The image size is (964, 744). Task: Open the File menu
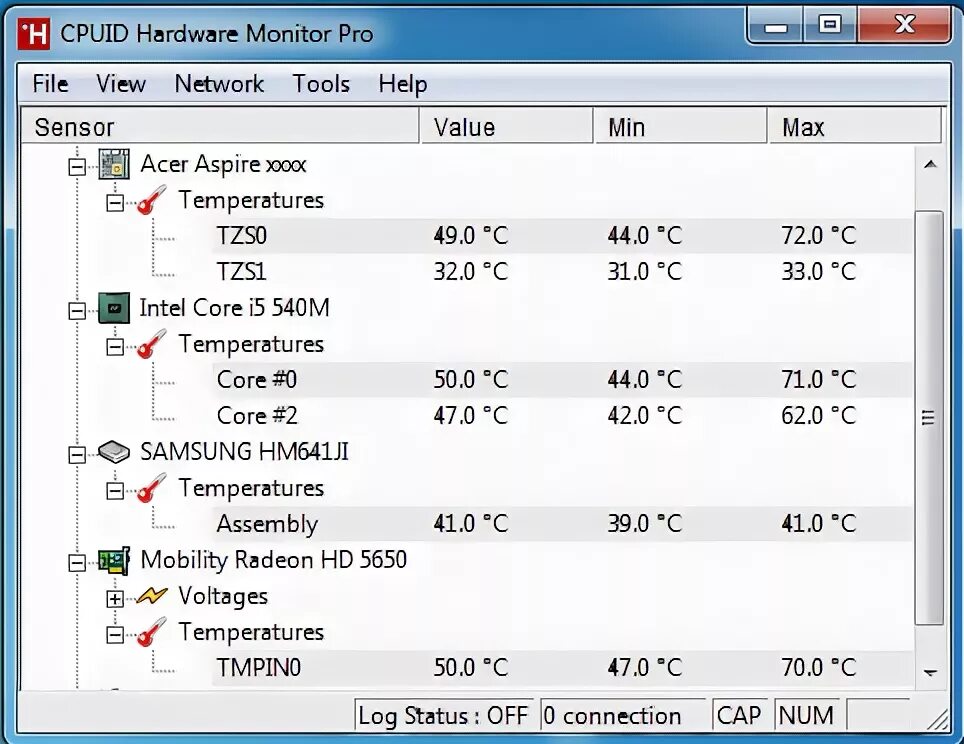[x=50, y=84]
